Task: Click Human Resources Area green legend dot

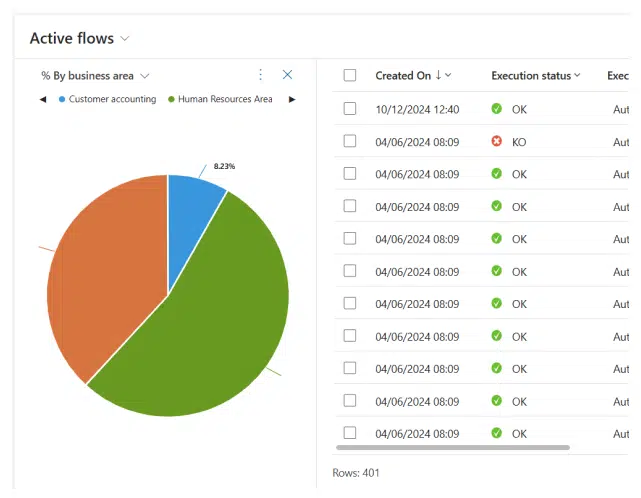Action: pos(171,99)
